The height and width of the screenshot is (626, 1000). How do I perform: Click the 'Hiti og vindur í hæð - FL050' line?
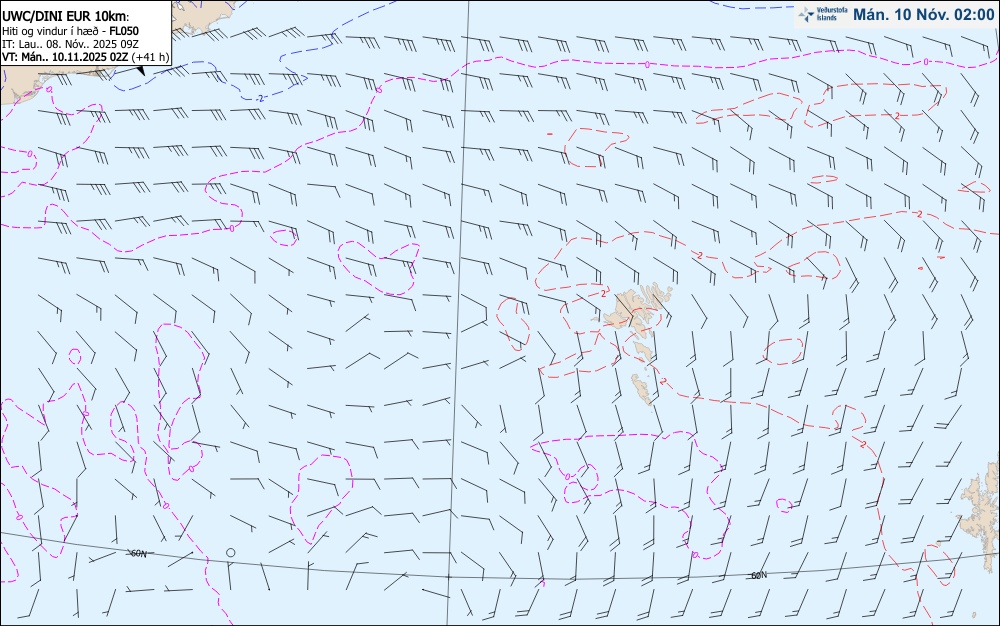[70, 31]
